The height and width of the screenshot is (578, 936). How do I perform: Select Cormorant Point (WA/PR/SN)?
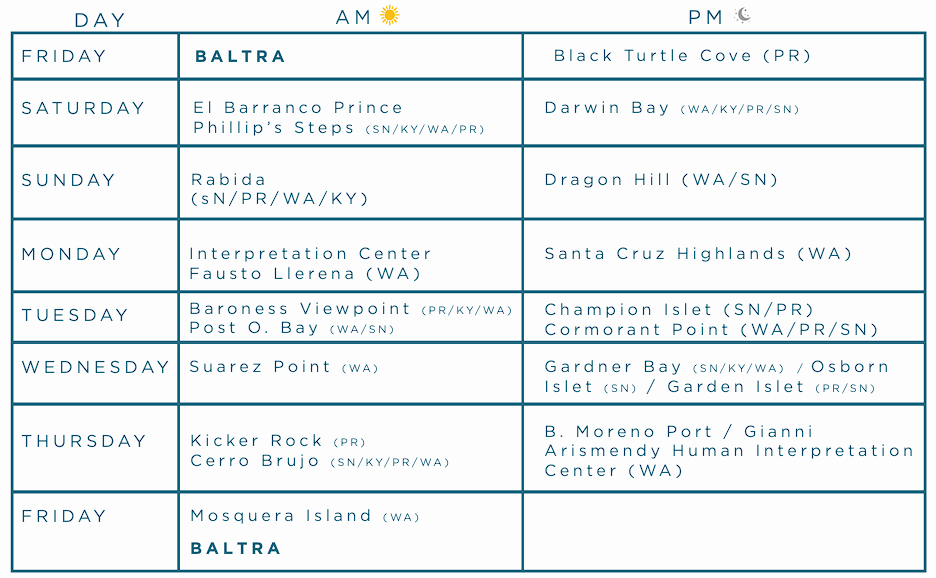(712, 330)
